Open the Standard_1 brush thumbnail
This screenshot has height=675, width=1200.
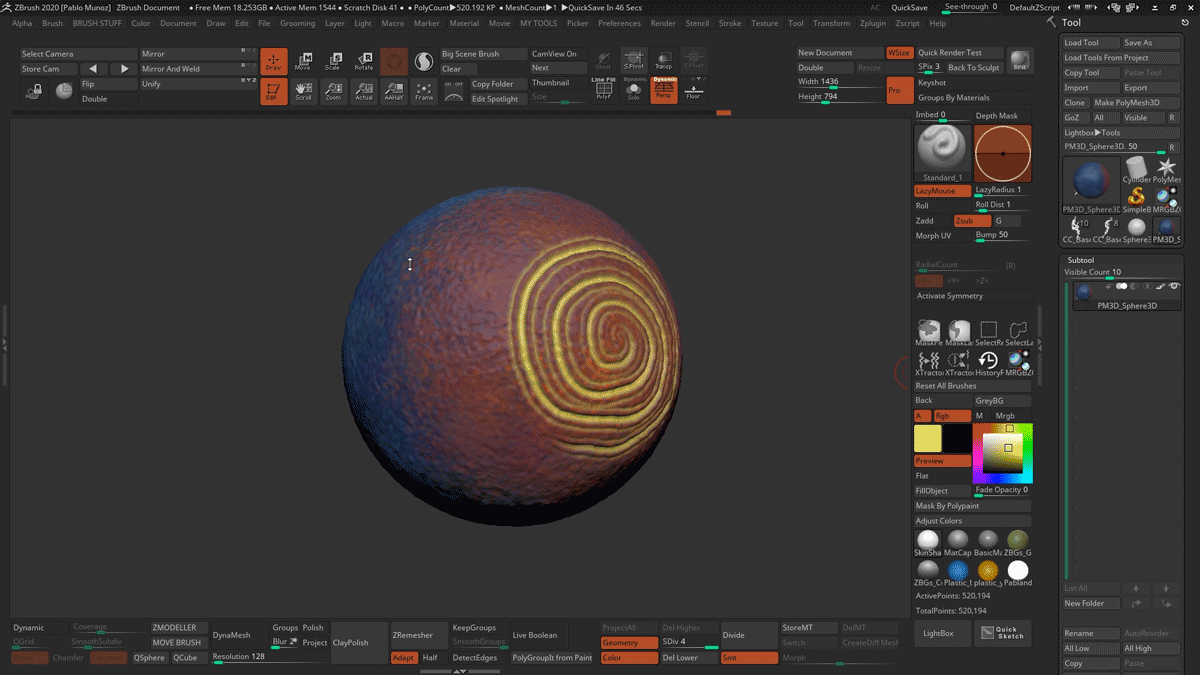click(941, 153)
